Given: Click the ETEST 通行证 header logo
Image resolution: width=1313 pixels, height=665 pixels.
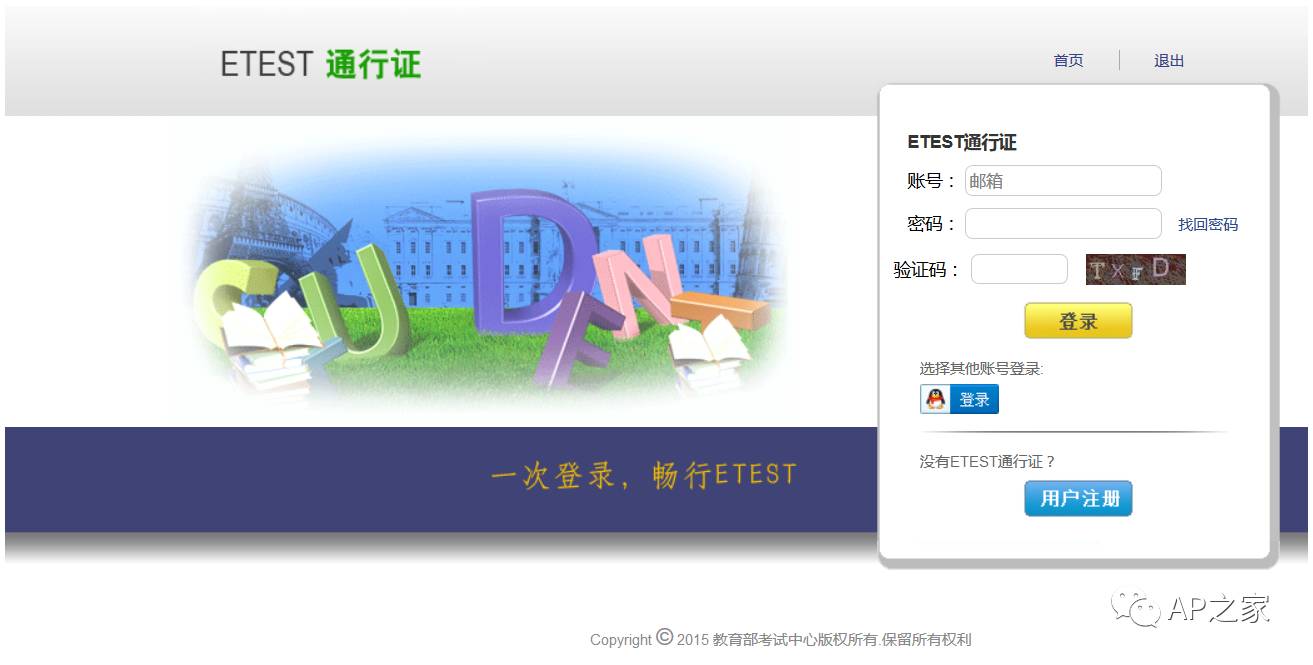Looking at the screenshot, I should 321,64.
